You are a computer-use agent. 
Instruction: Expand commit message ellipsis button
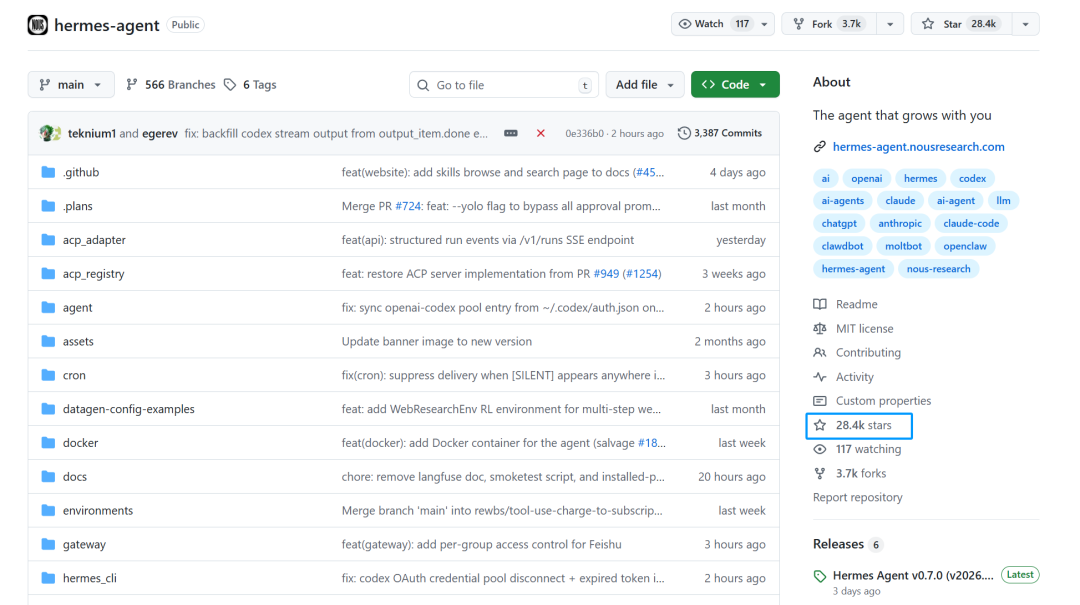511,133
